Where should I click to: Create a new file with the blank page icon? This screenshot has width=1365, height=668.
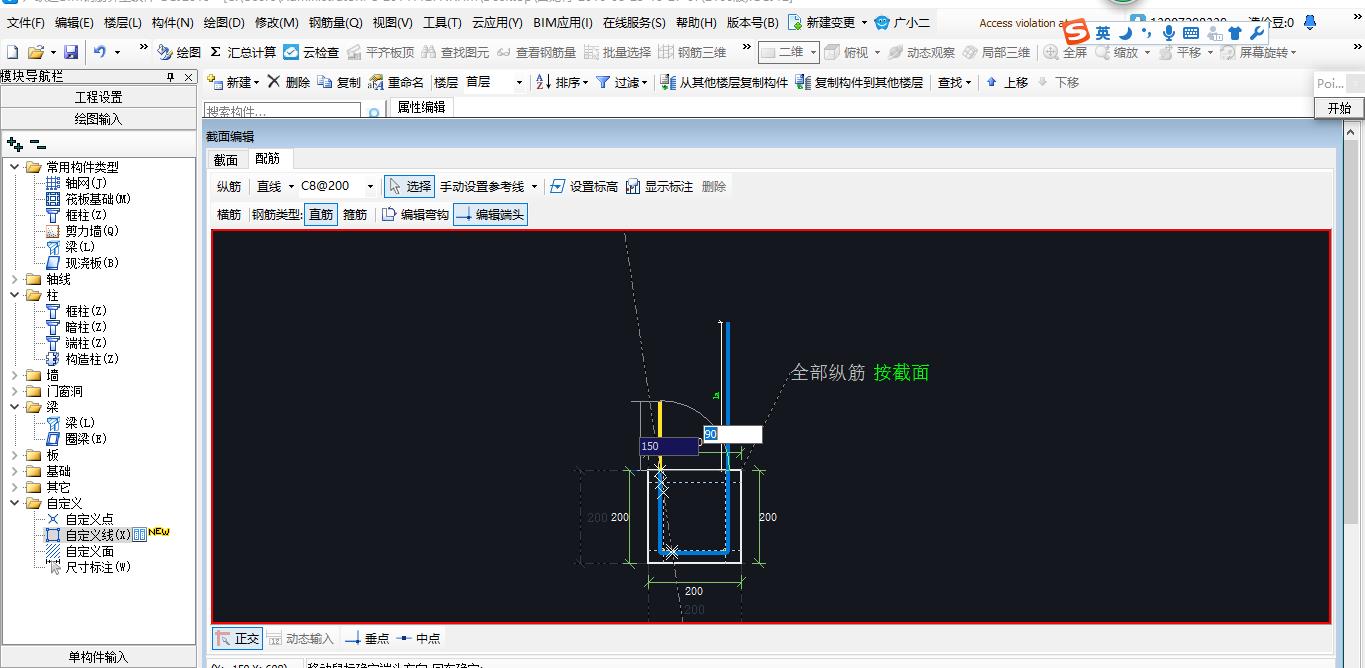pos(11,52)
